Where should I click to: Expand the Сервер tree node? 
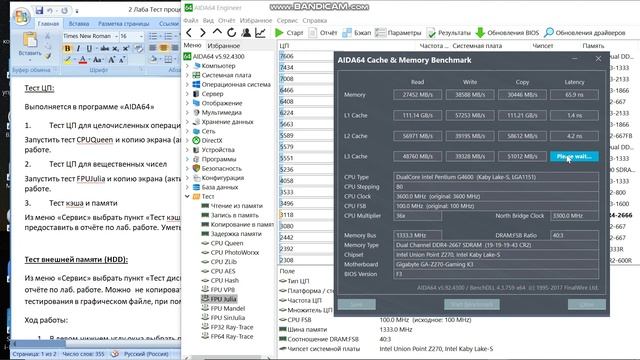[187, 94]
